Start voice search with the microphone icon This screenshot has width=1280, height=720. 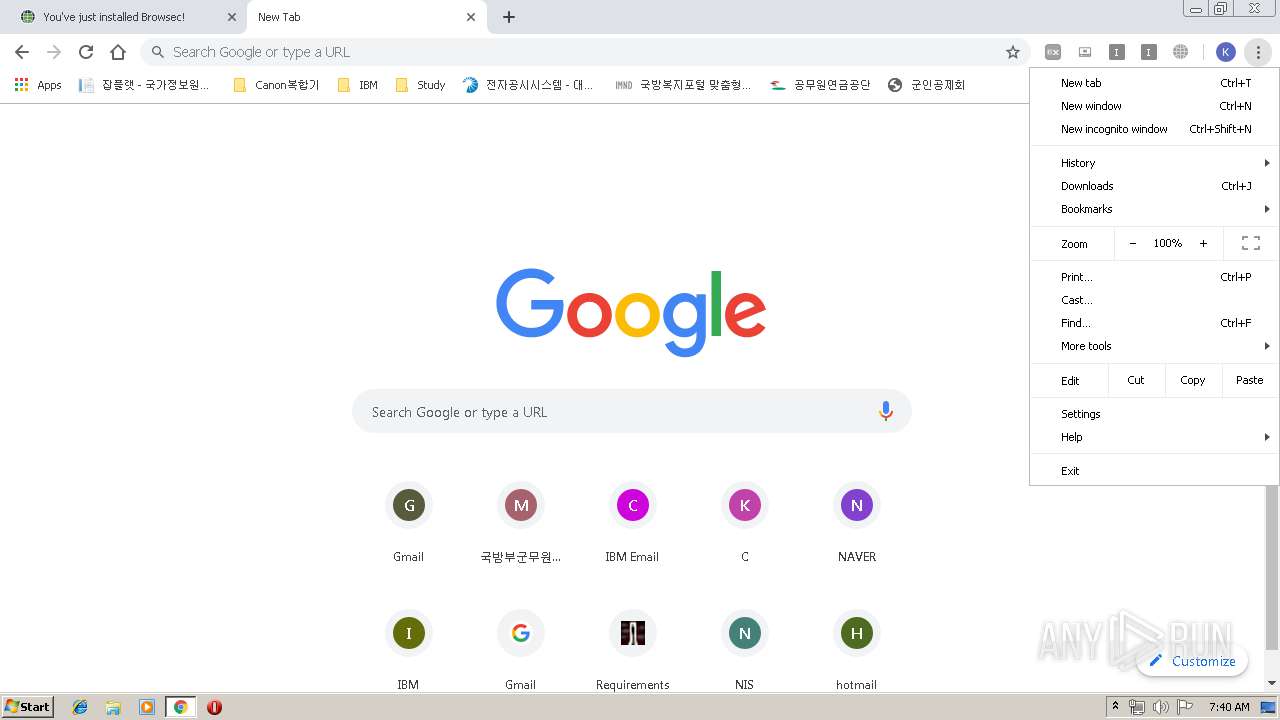click(885, 411)
